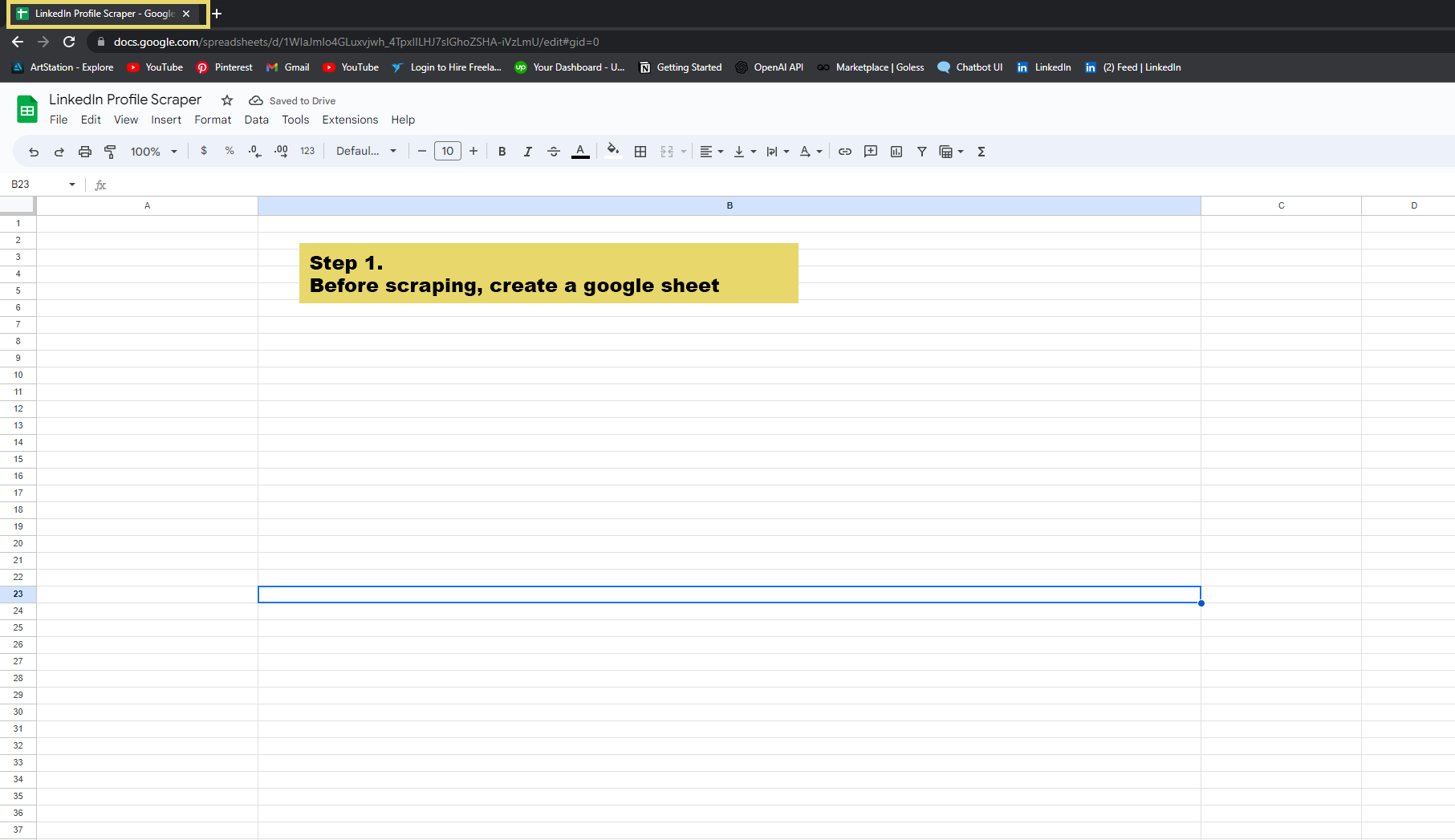Open Pinterest bookmark
This screenshot has width=1455, height=840.
[225, 67]
